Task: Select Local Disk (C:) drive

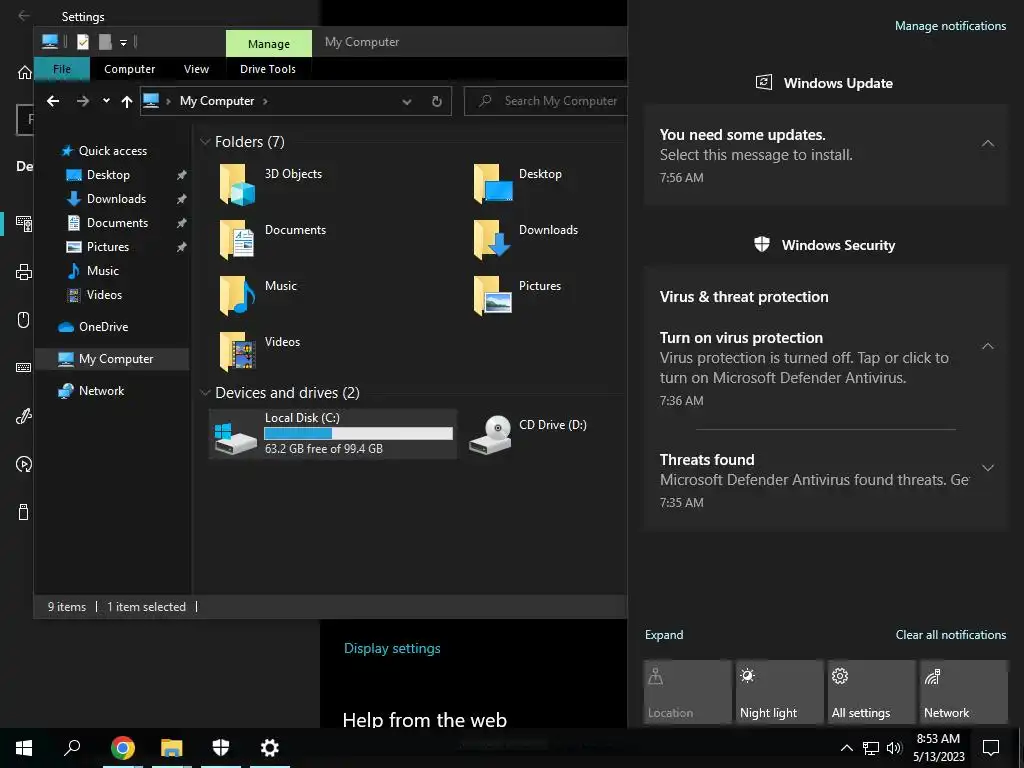Action: click(332, 434)
